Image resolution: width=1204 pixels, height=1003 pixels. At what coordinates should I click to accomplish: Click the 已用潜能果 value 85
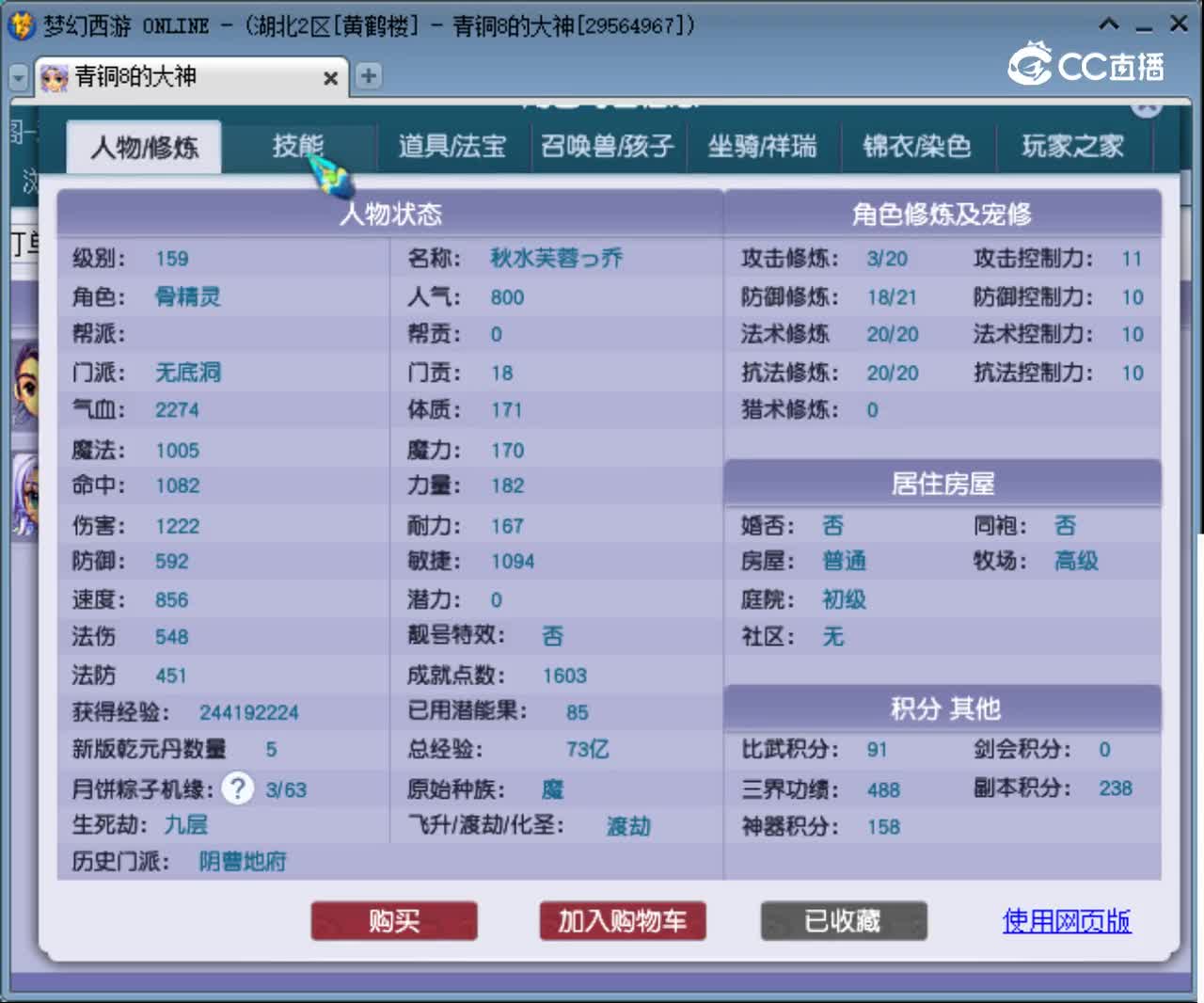(578, 712)
